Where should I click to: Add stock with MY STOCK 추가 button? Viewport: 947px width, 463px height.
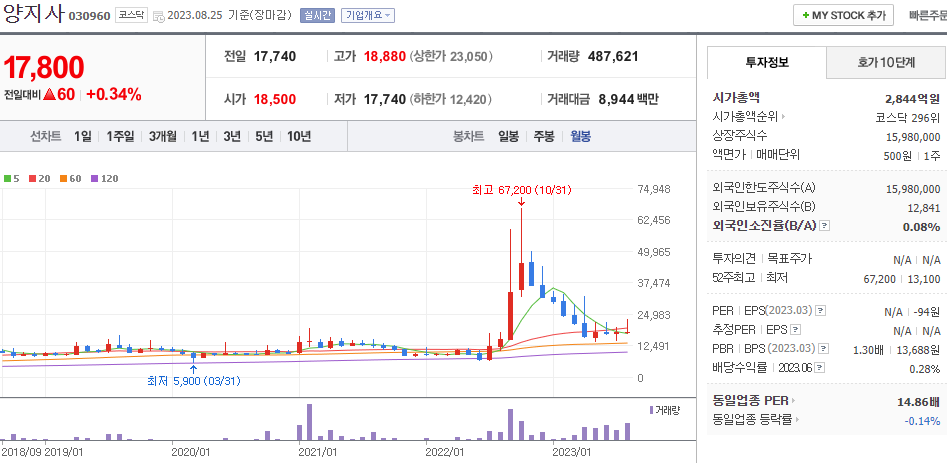843,16
